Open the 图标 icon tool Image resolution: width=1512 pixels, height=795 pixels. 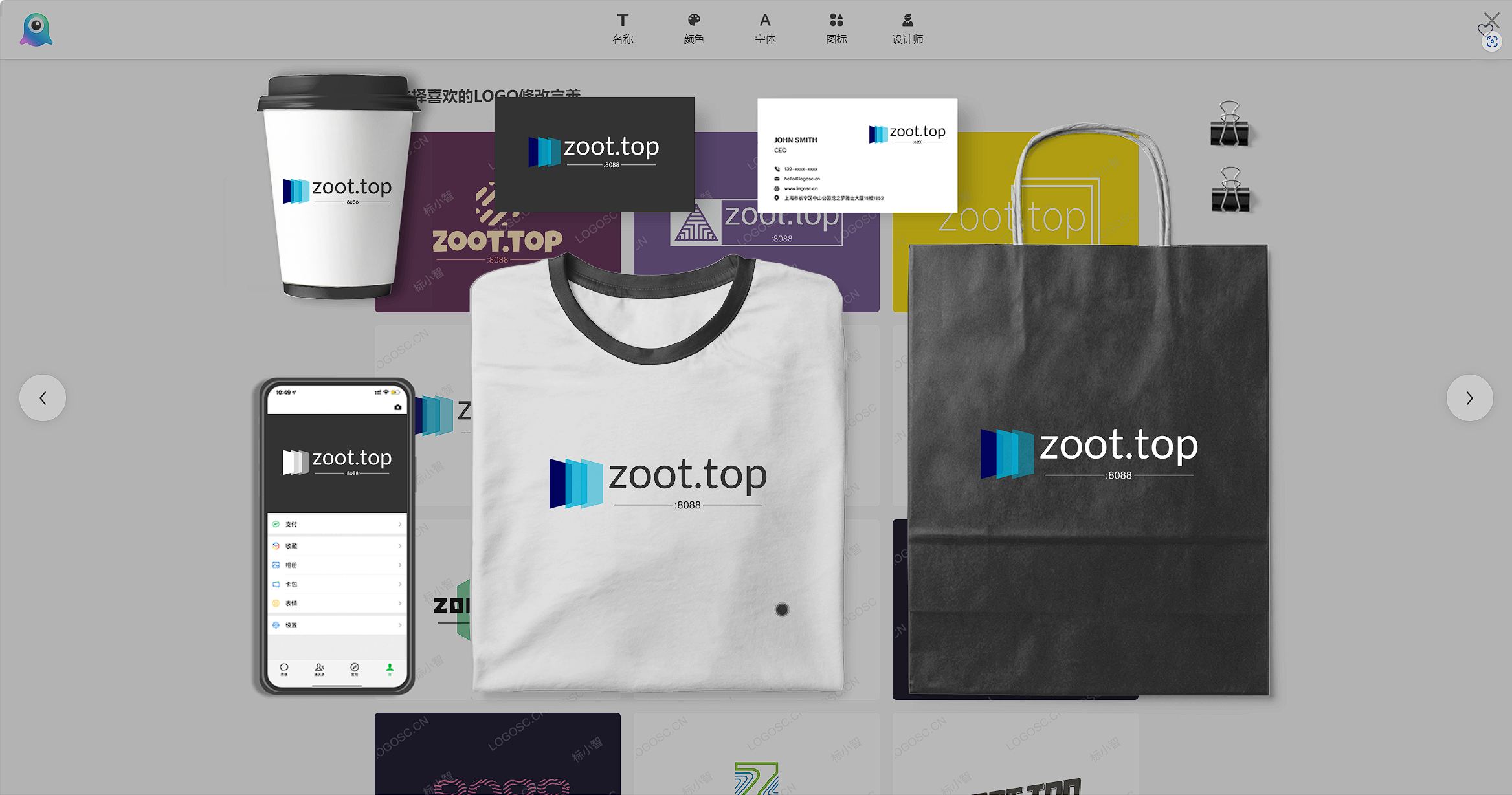836,29
